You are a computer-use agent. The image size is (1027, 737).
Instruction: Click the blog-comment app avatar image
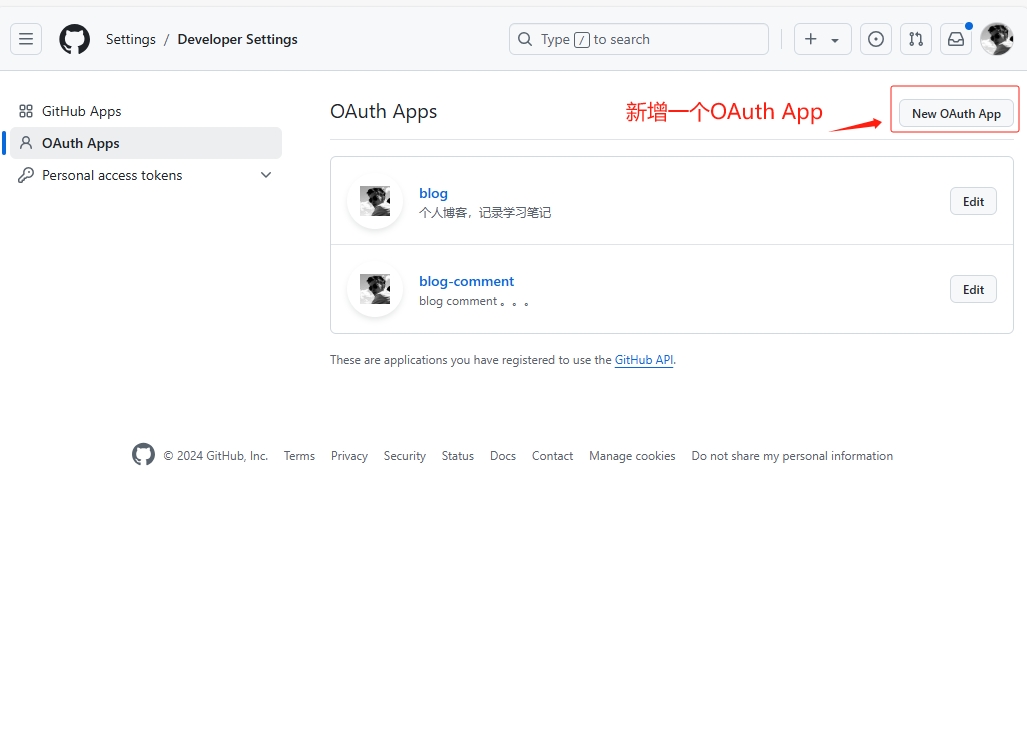(x=375, y=289)
